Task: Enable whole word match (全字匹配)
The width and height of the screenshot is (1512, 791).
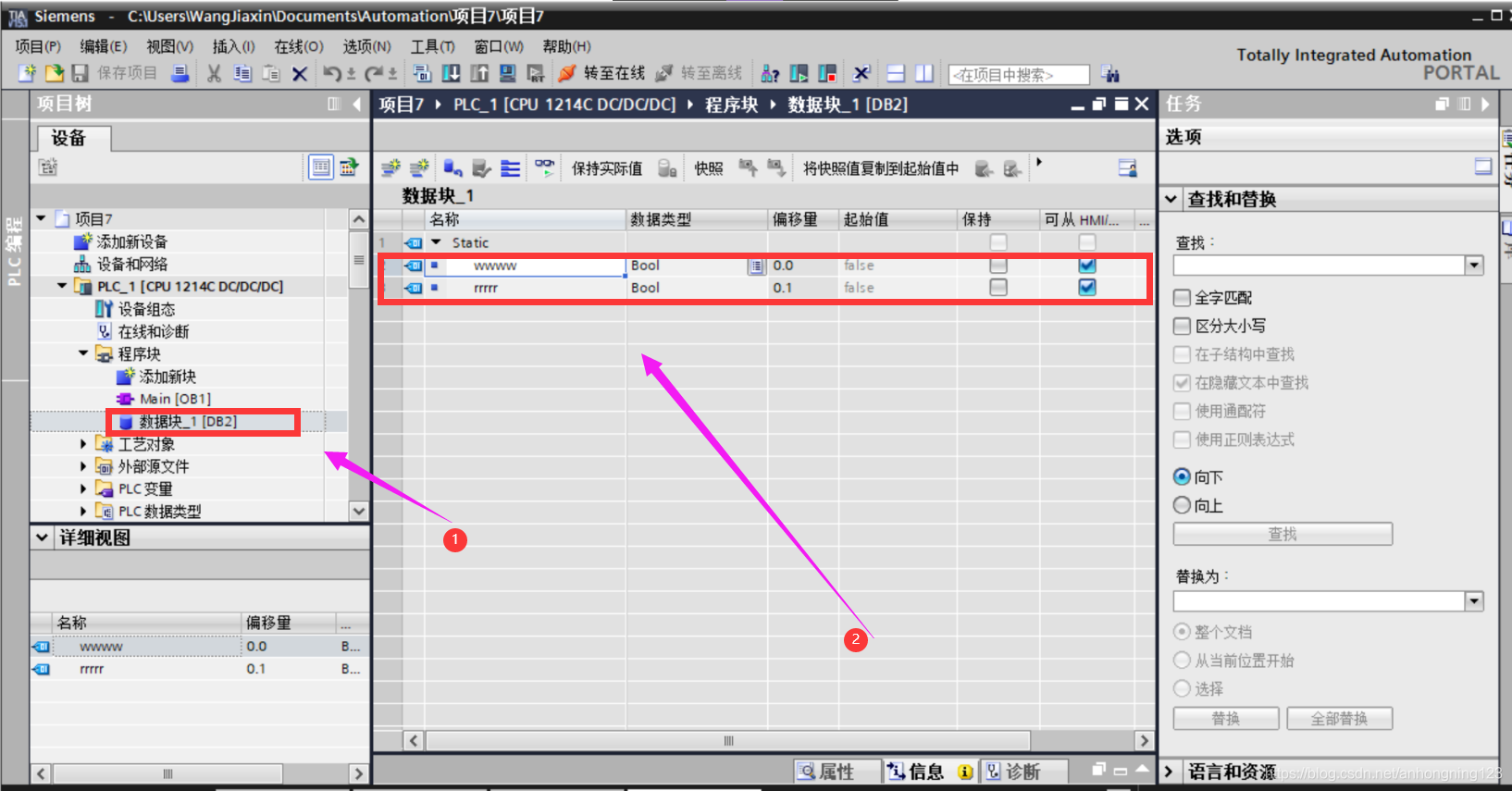Action: pyautogui.click(x=1182, y=298)
